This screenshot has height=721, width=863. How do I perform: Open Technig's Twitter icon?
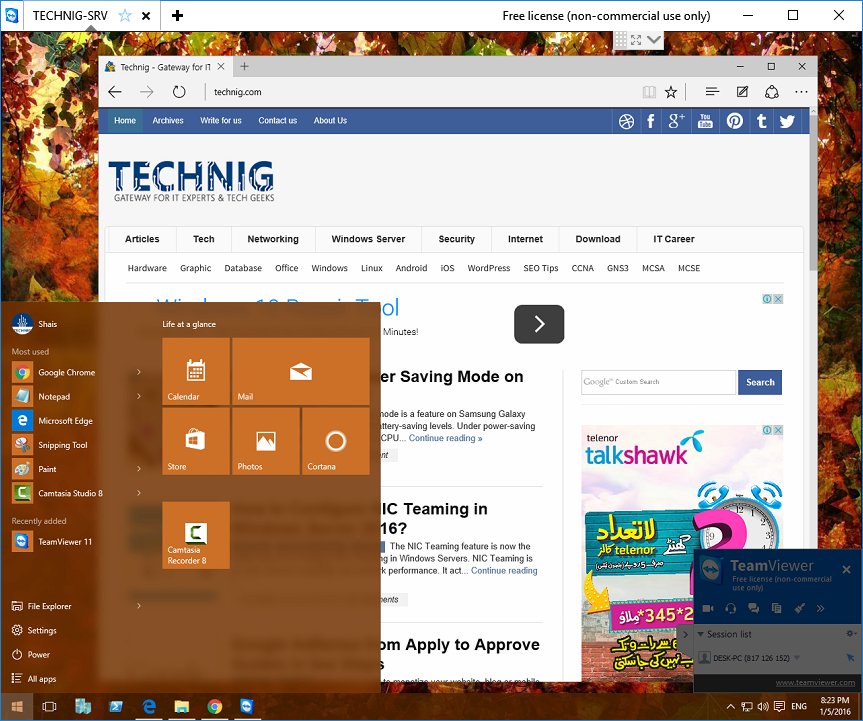[788, 121]
